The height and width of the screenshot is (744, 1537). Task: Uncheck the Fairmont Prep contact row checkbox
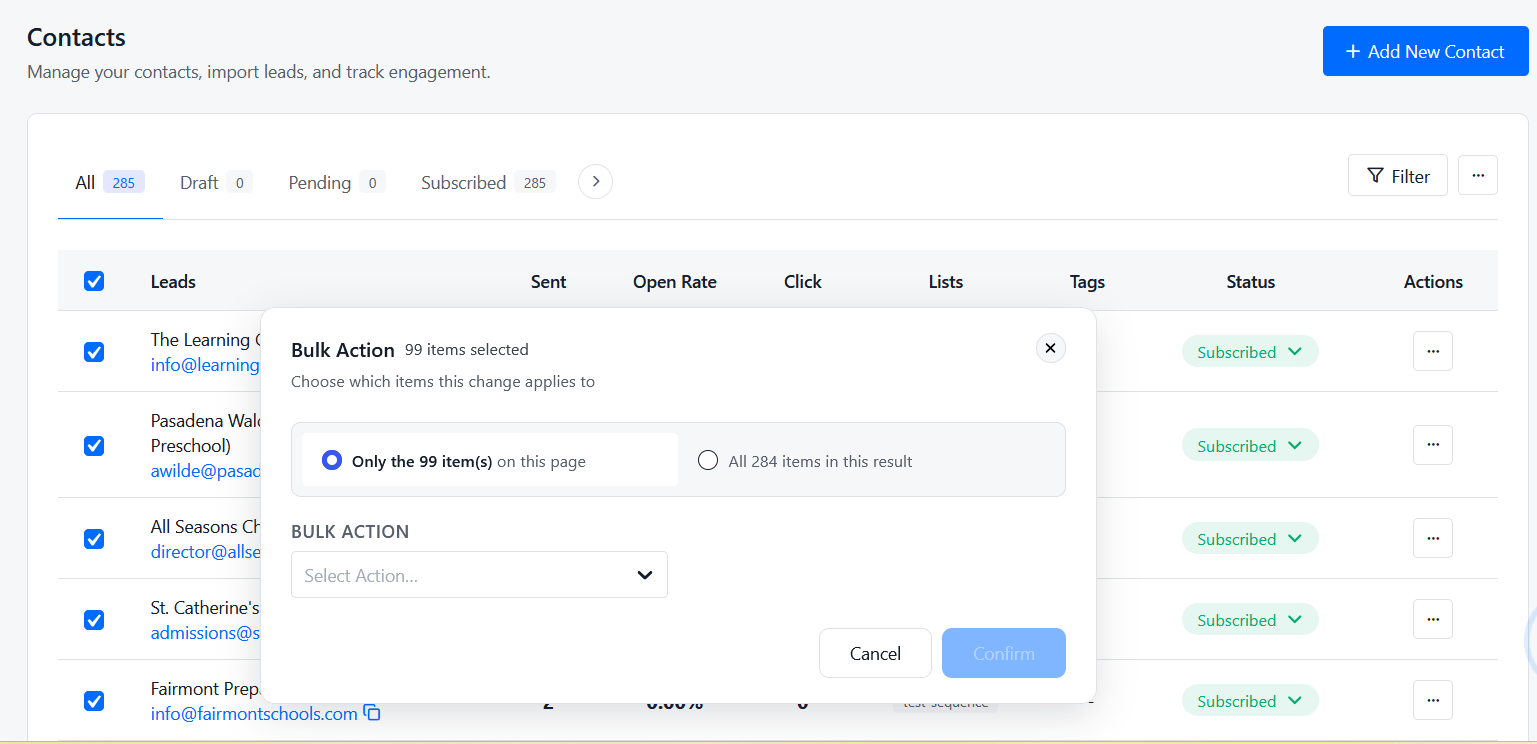(94, 701)
